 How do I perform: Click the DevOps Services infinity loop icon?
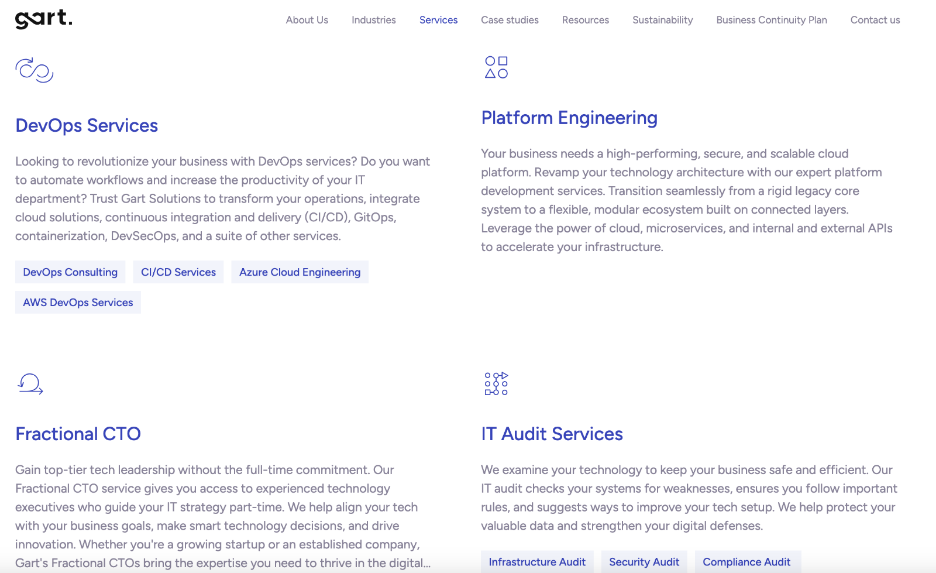[34, 70]
